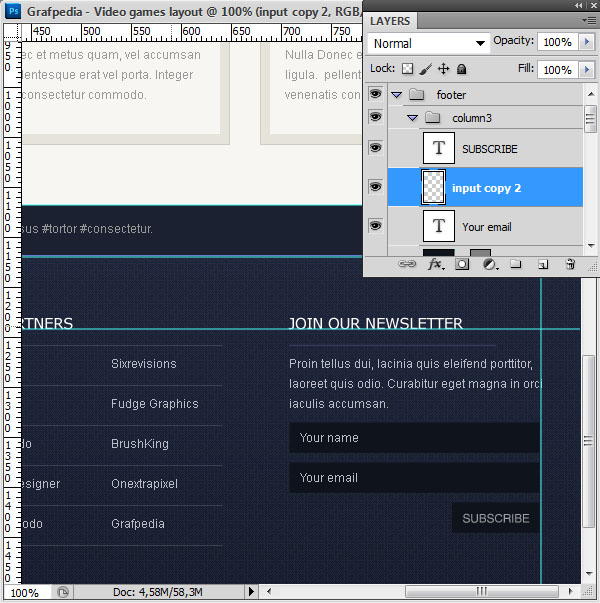Click the Layers panel scroll up arrow
This screenshot has height=603, width=600.
591,94
